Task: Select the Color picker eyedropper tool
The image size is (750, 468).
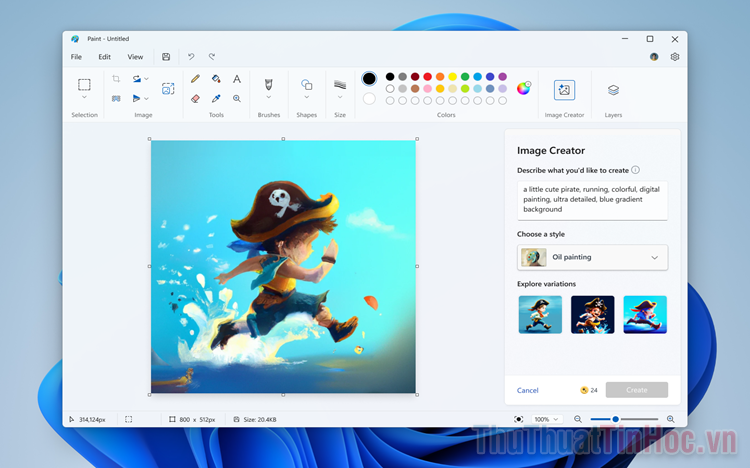Action: coord(216,99)
